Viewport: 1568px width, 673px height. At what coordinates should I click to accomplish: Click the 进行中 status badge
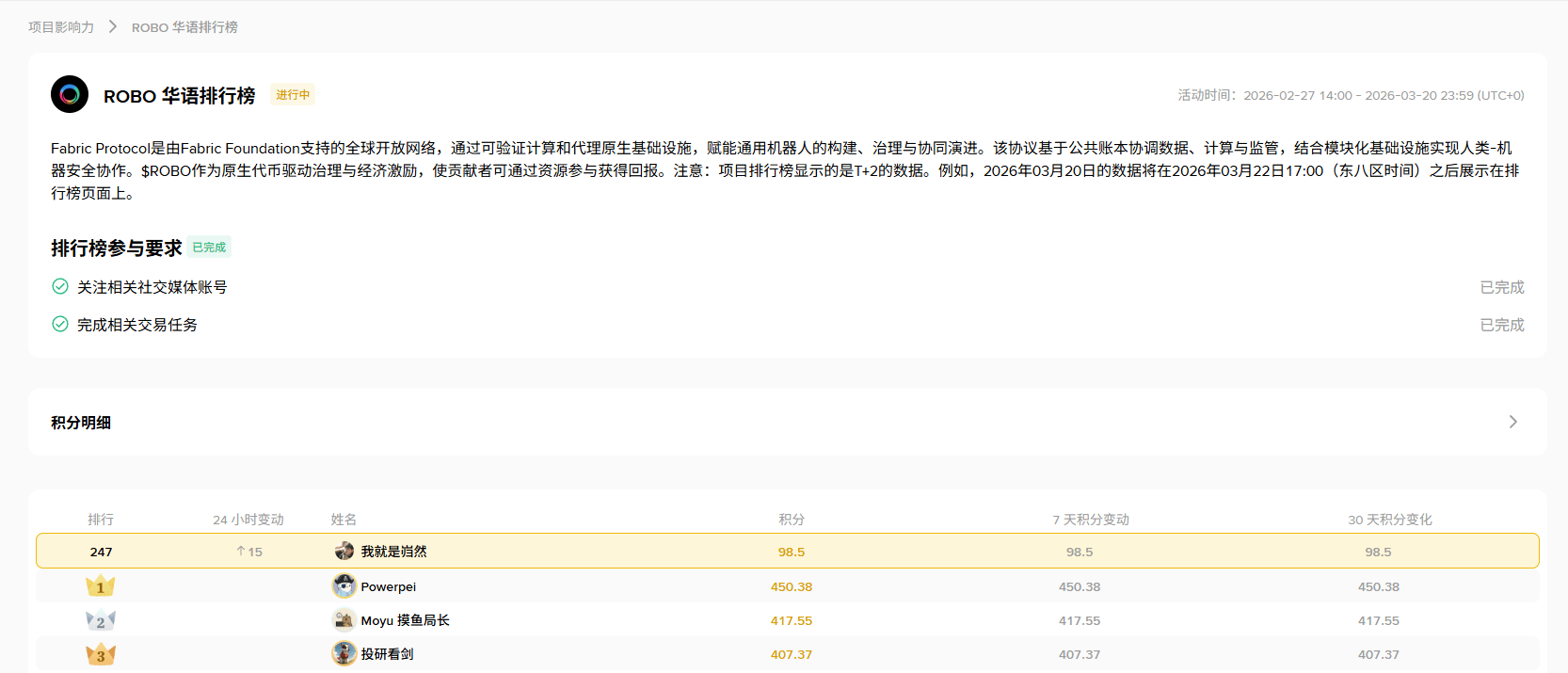pos(293,94)
